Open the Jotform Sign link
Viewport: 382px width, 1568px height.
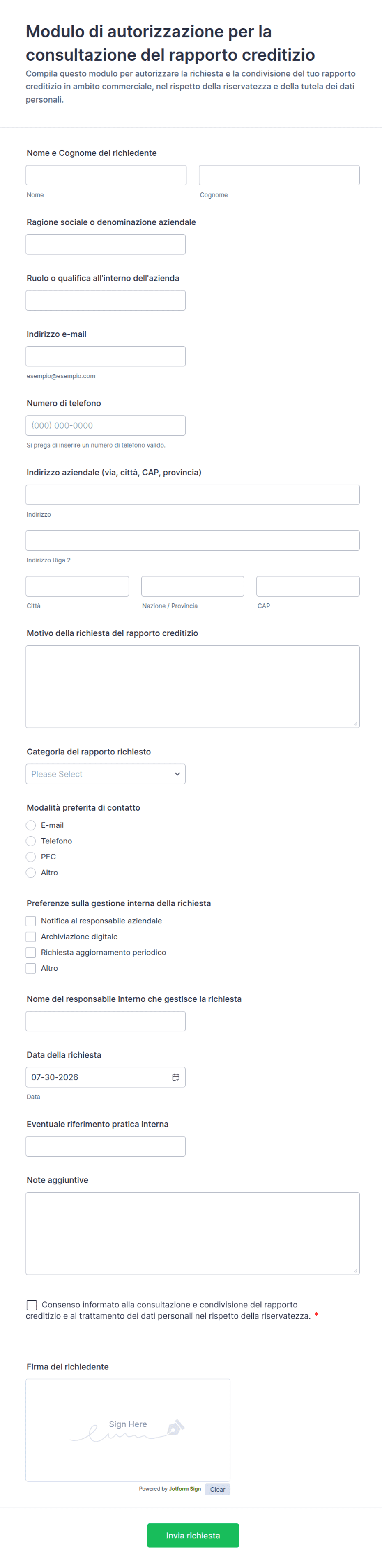[x=184, y=1489]
